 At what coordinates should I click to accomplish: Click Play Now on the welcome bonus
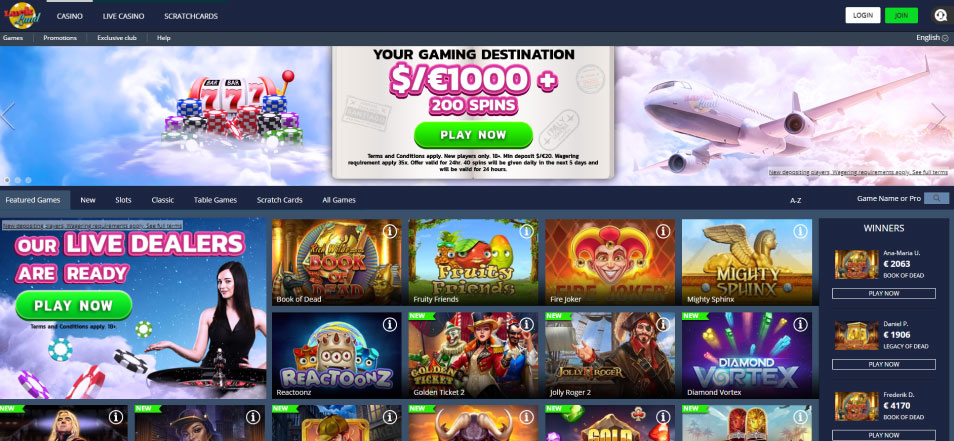tap(473, 135)
